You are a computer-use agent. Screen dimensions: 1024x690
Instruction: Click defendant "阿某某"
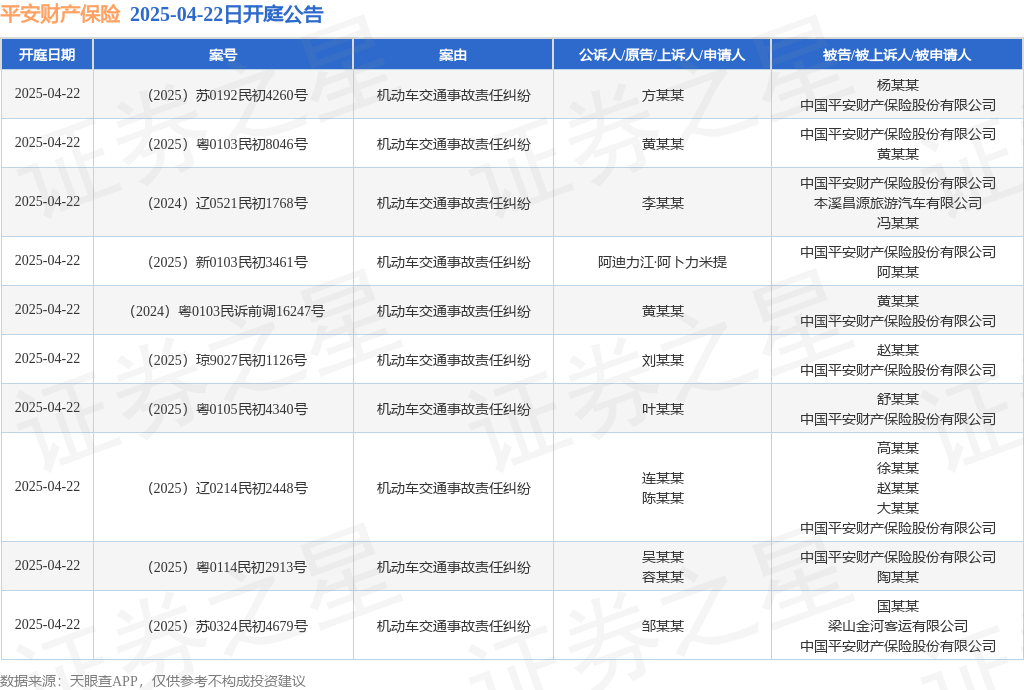(x=898, y=272)
